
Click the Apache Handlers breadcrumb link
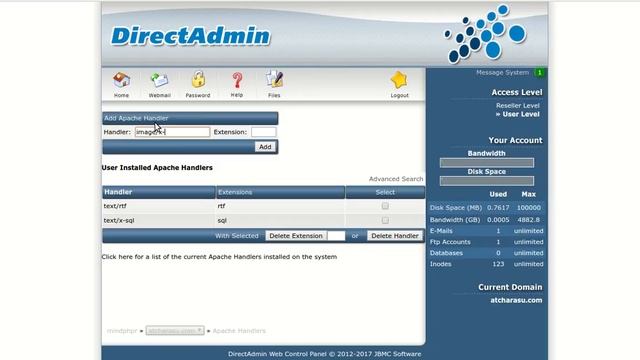[x=239, y=331]
